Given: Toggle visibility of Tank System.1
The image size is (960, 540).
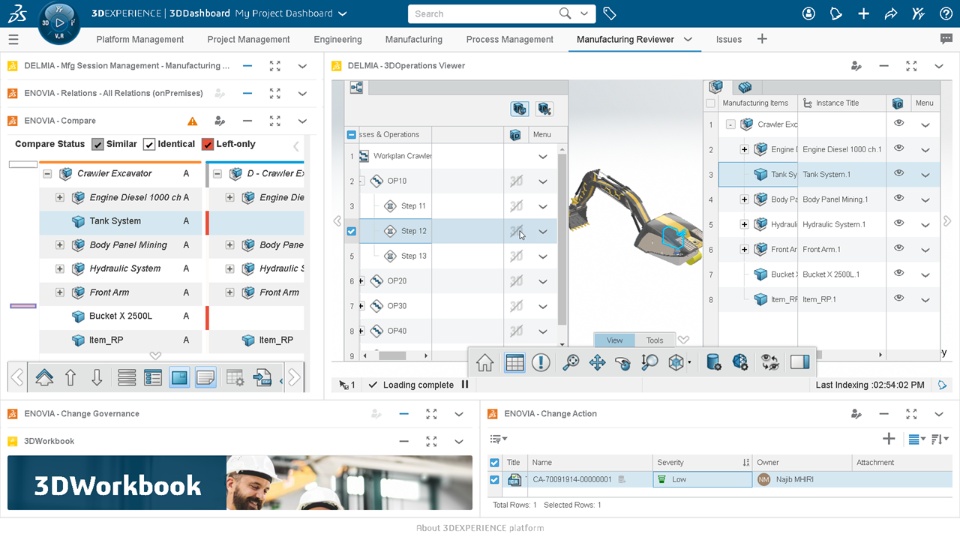Looking at the screenshot, I should pos(898,173).
